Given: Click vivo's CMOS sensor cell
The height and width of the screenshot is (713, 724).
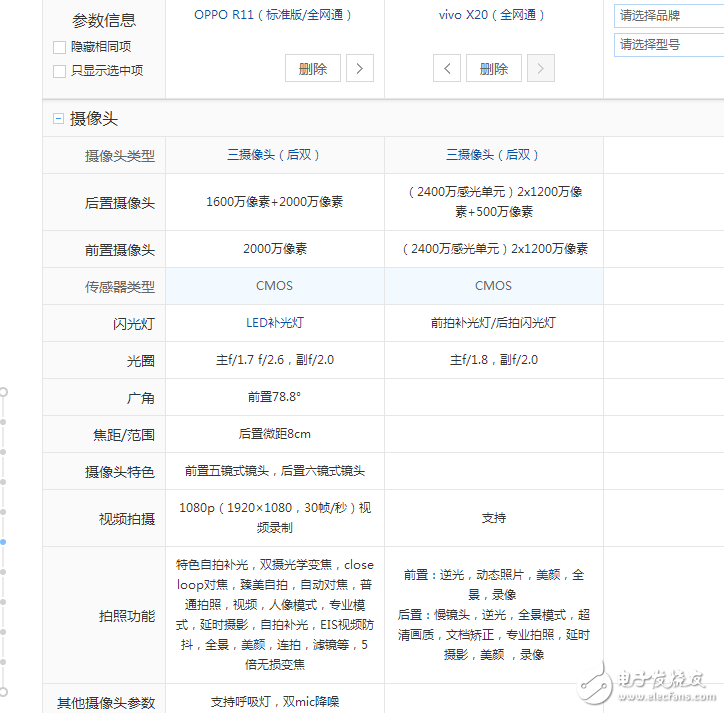Looking at the screenshot, I should point(494,286).
